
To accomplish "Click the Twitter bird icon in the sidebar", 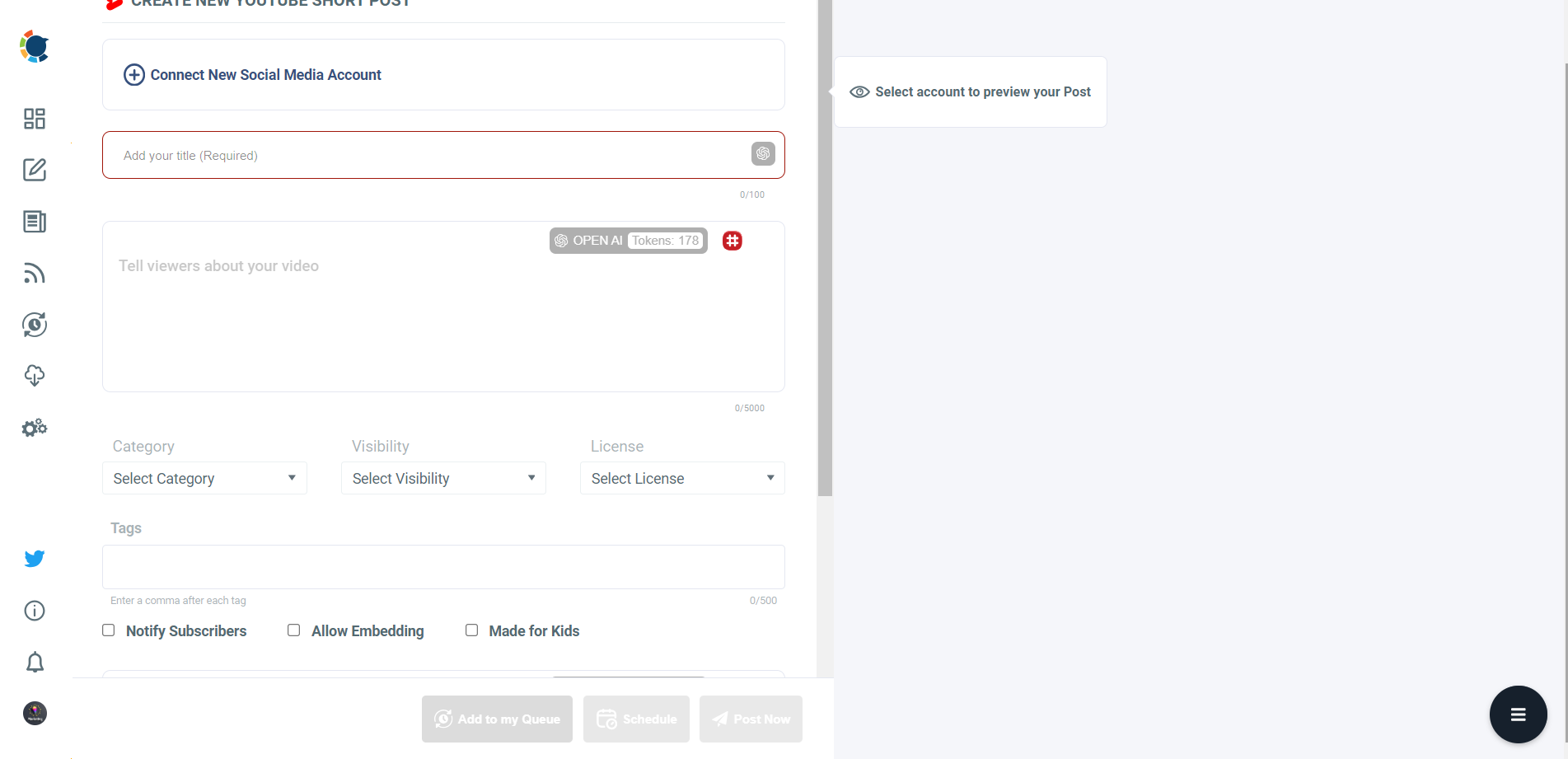I will (34, 558).
